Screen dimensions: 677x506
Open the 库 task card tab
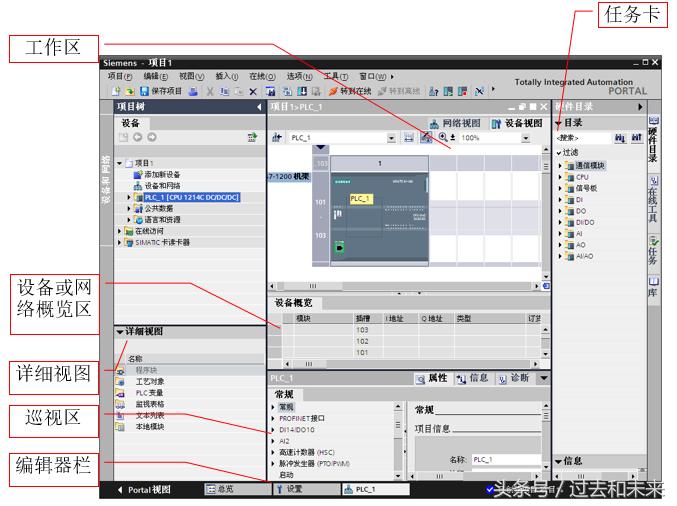click(654, 288)
